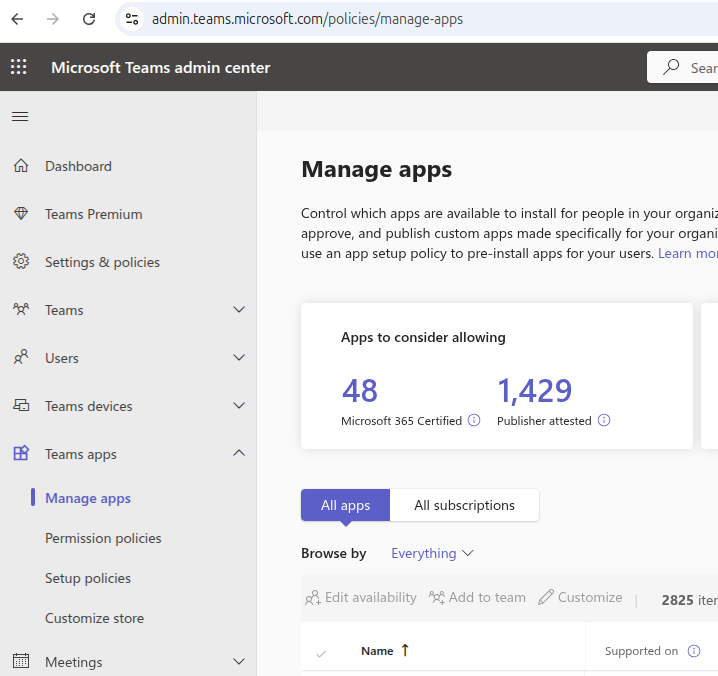
Task: Click the Name column header
Action: tap(377, 651)
